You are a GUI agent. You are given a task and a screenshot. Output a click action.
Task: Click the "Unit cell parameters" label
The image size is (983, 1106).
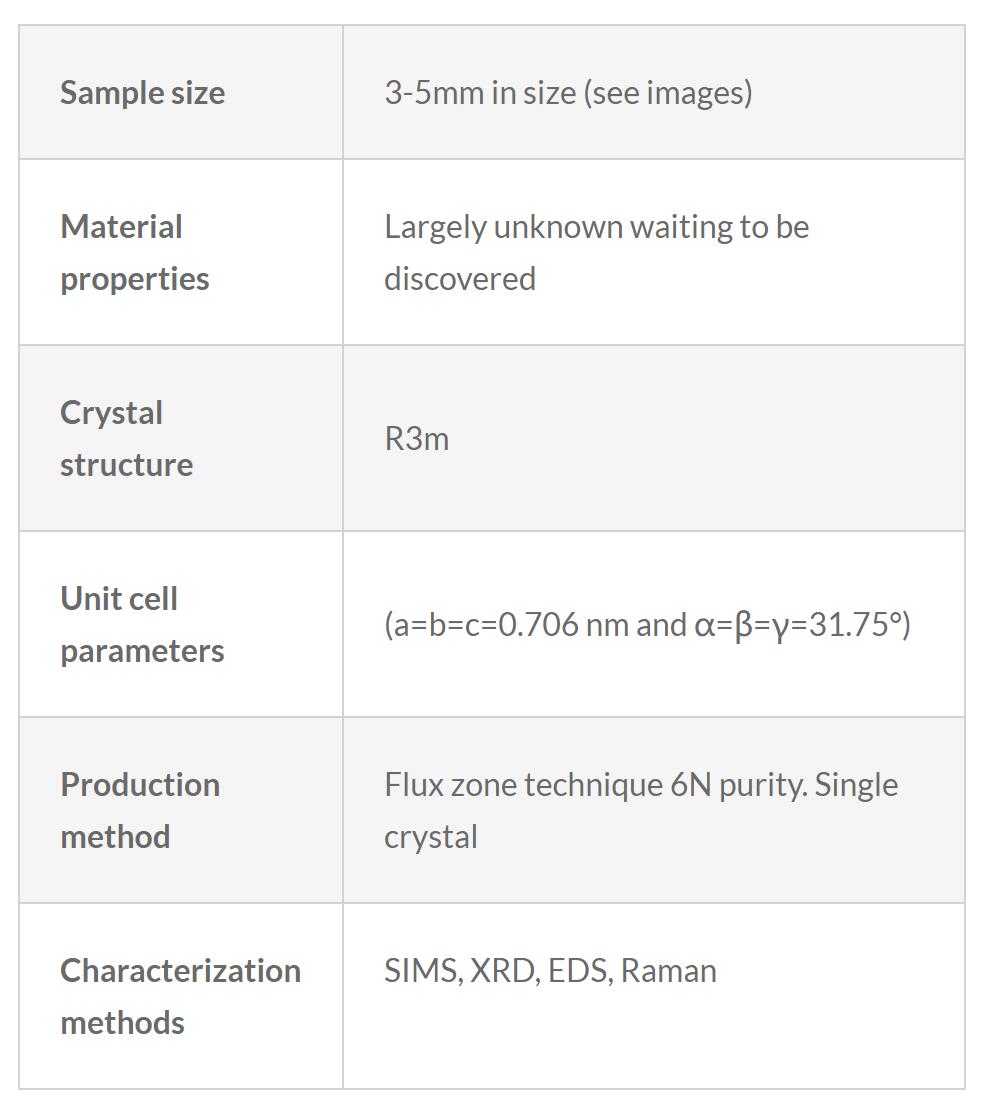coord(141,624)
